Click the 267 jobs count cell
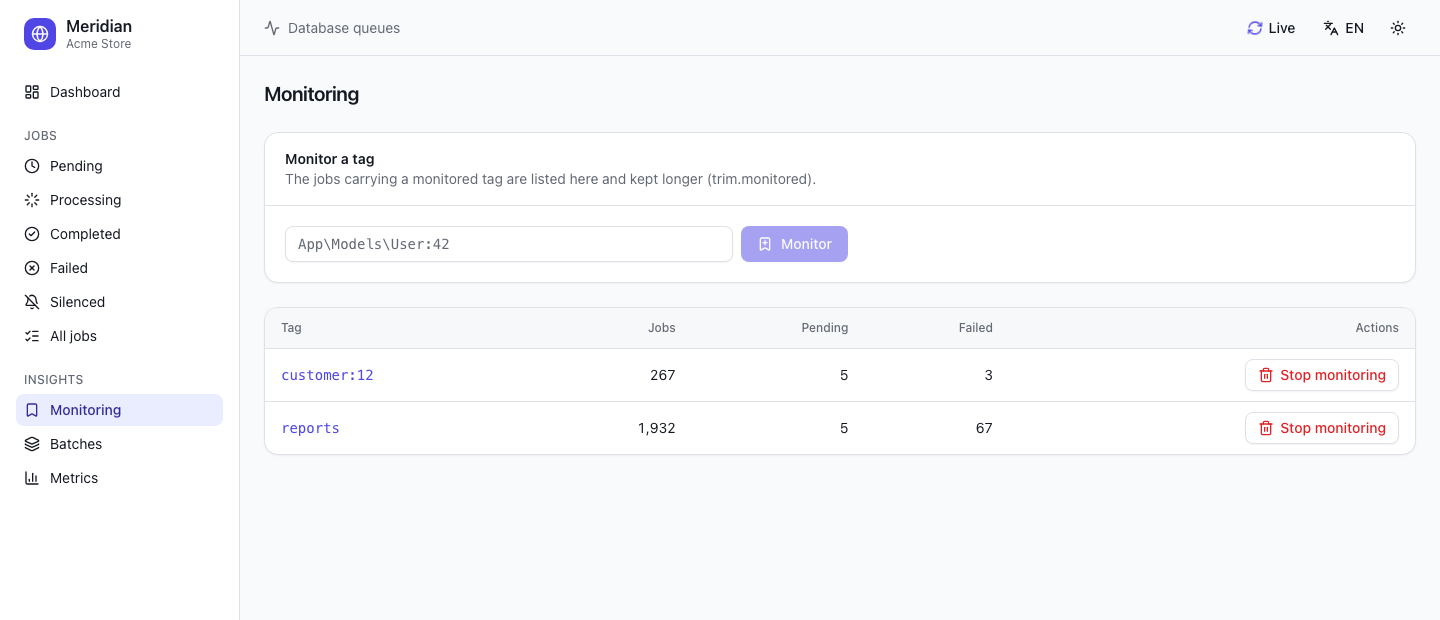Image resolution: width=1440 pixels, height=620 pixels. tap(663, 375)
